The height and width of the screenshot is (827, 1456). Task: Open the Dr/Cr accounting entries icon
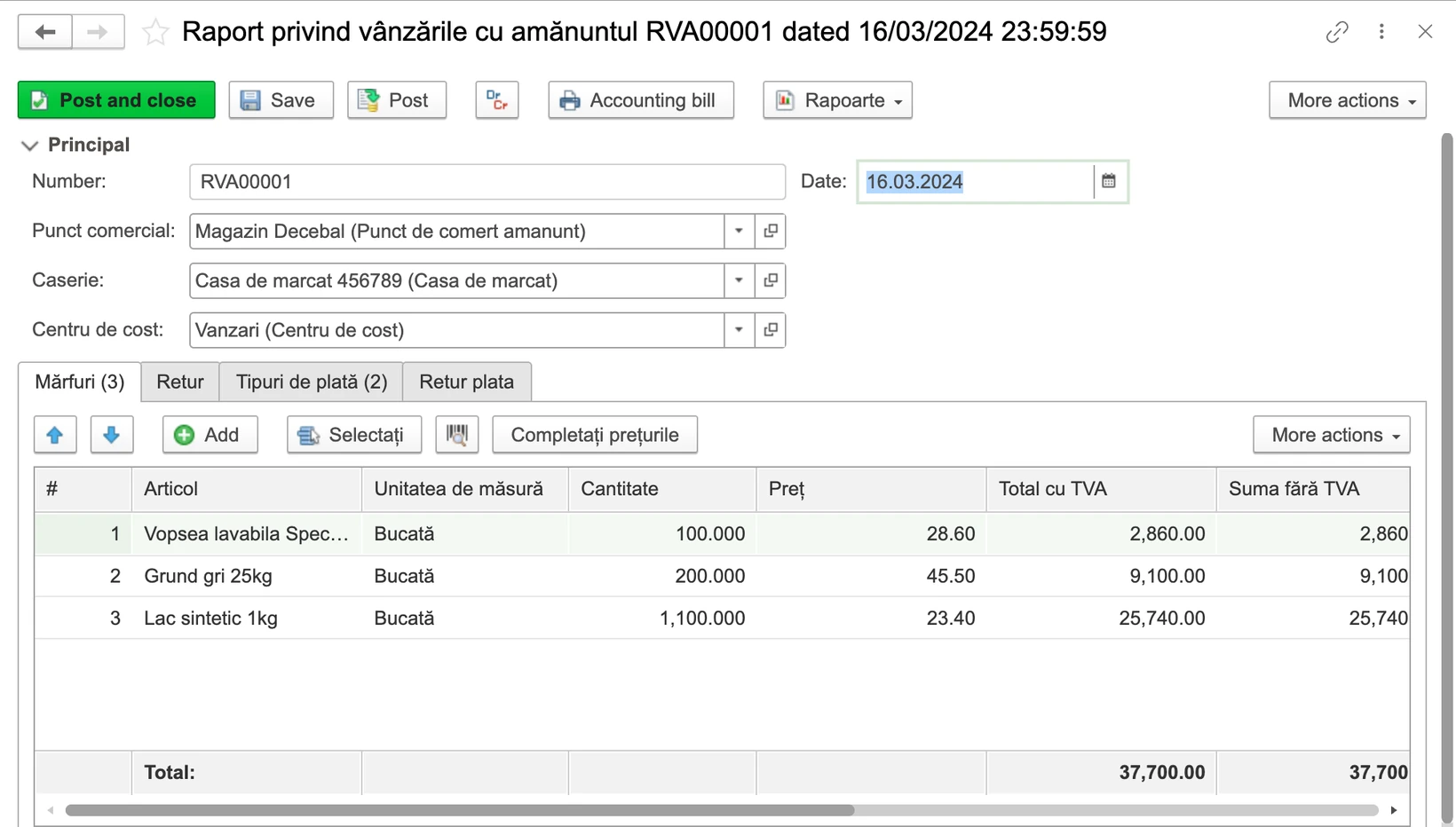pyautogui.click(x=497, y=100)
